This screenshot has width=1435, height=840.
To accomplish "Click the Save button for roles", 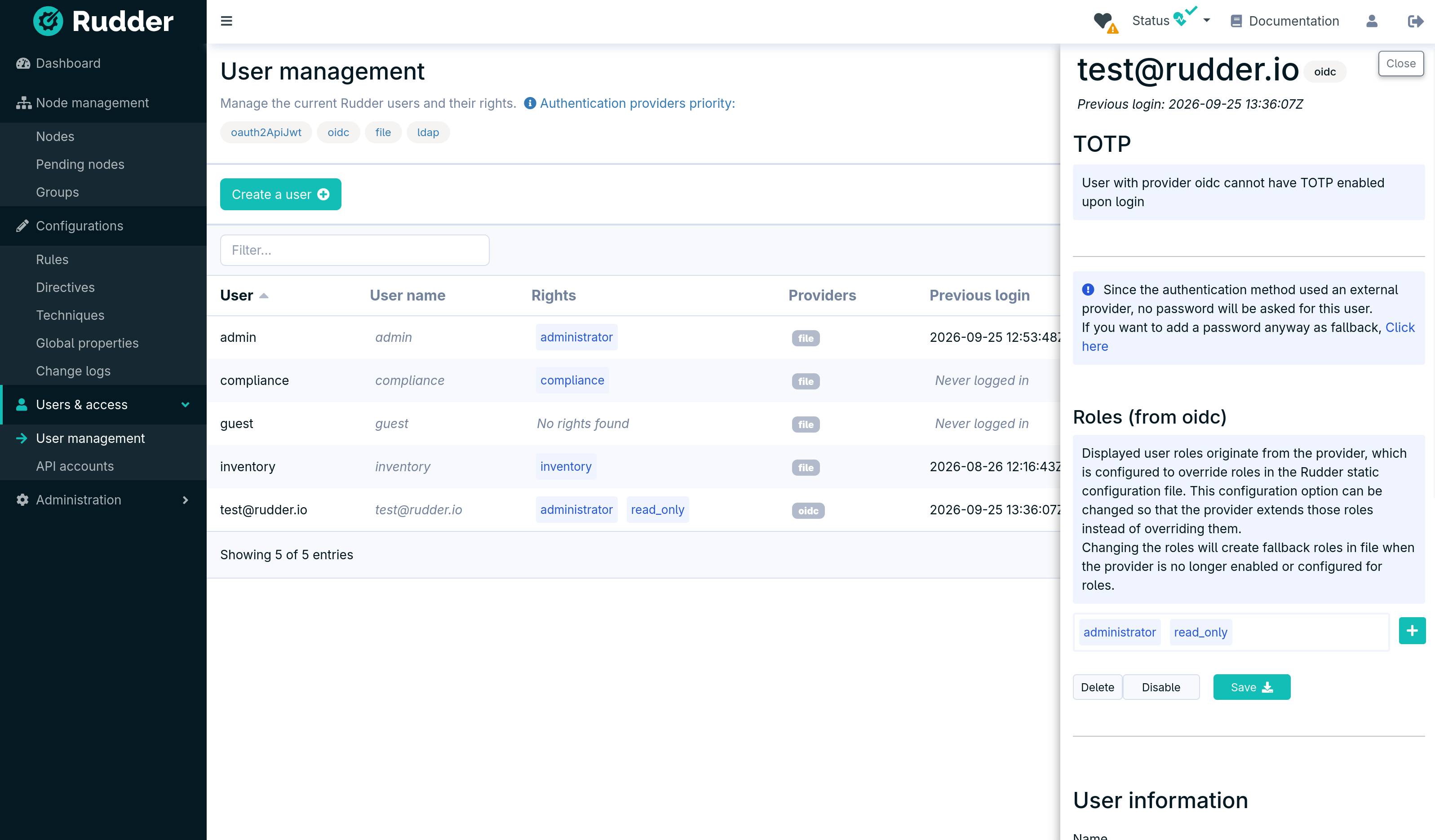I will click(1251, 687).
